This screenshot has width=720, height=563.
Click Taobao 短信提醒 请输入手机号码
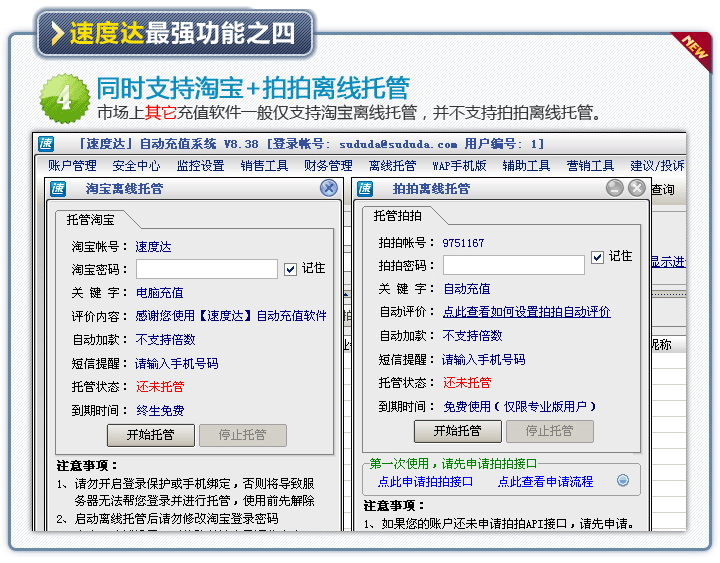(x=177, y=364)
